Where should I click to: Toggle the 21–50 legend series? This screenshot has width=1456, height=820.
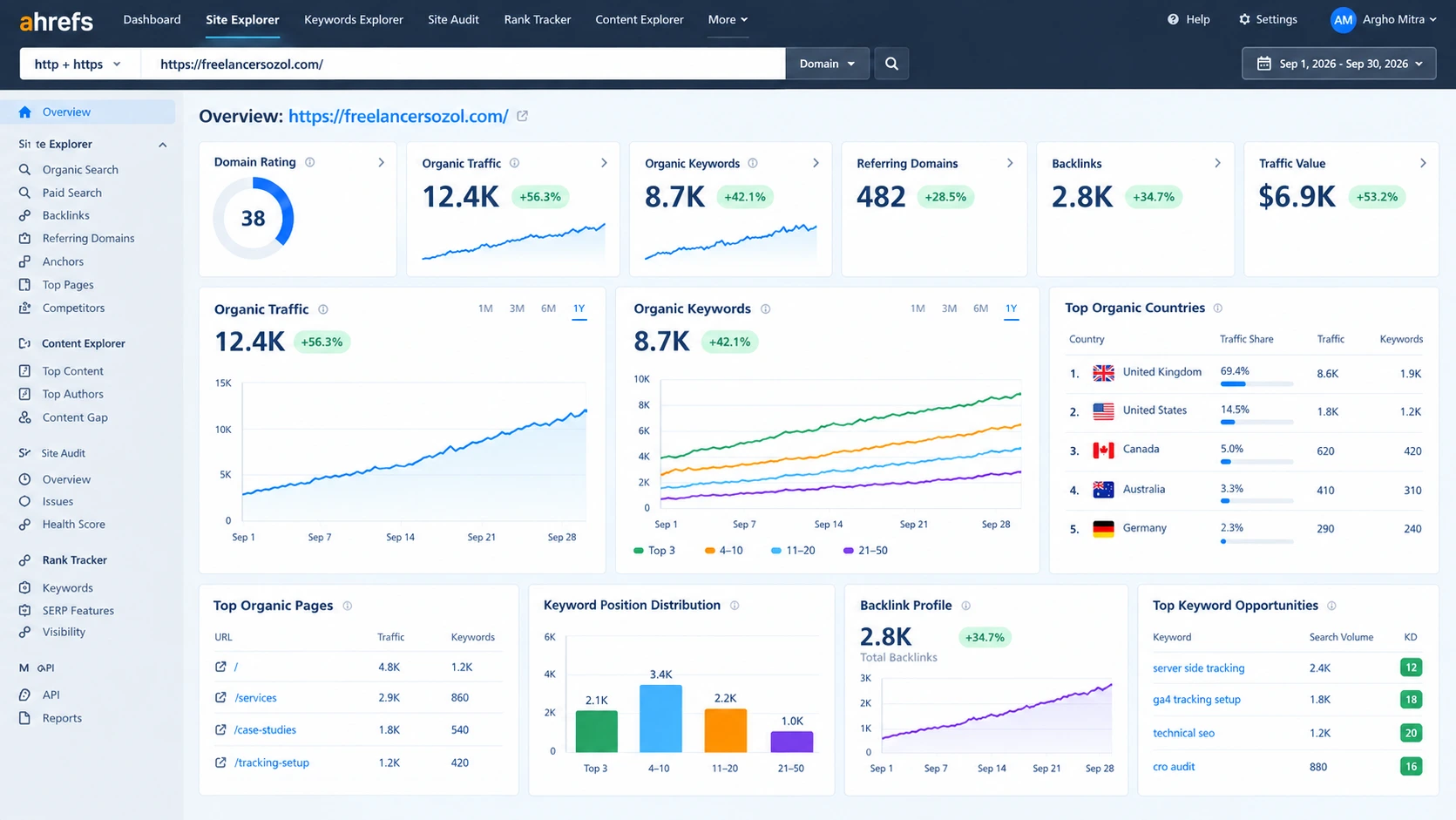point(865,550)
